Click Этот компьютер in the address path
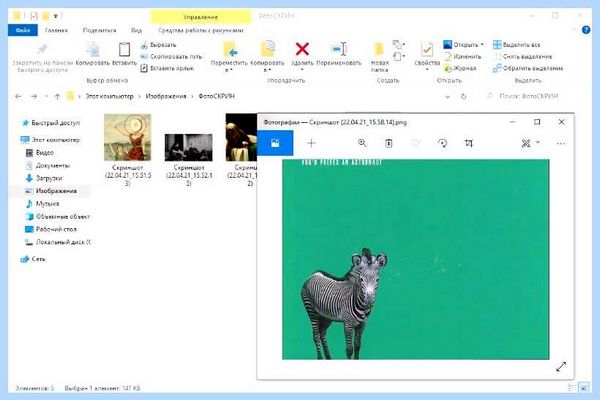 point(109,96)
